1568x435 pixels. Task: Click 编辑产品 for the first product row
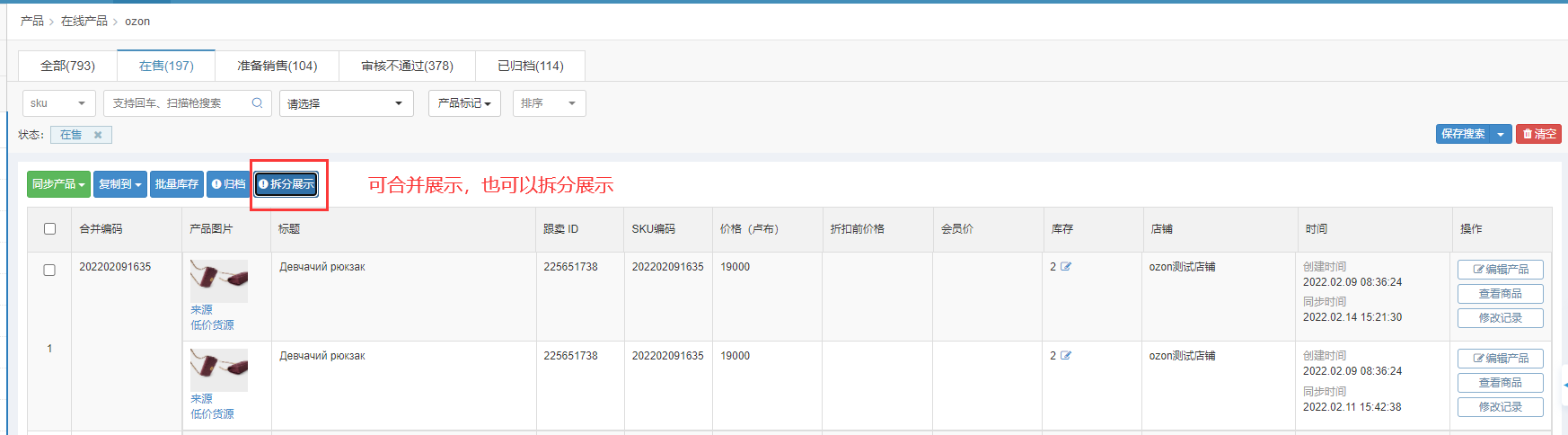1500,270
